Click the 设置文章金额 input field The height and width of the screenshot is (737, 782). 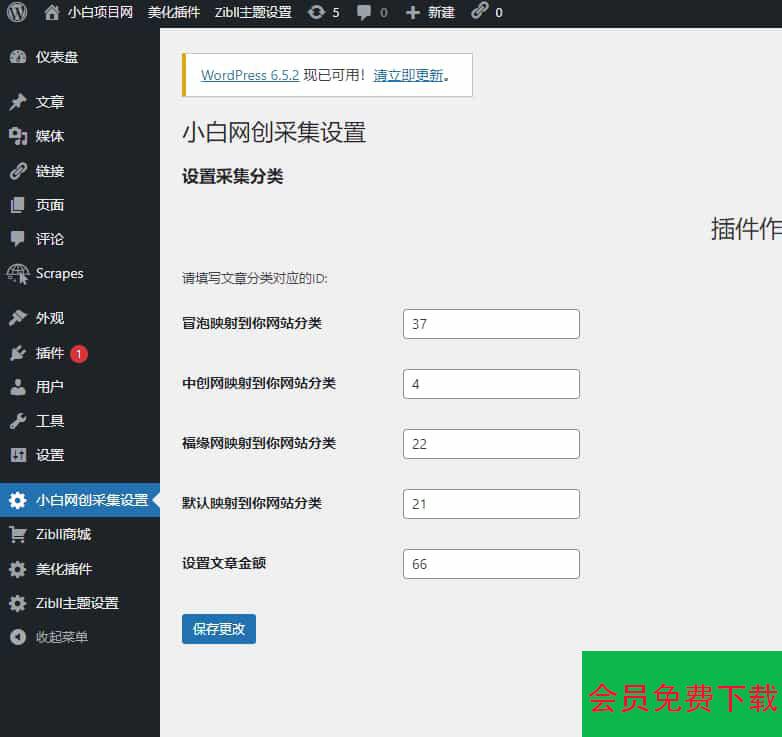(491, 564)
